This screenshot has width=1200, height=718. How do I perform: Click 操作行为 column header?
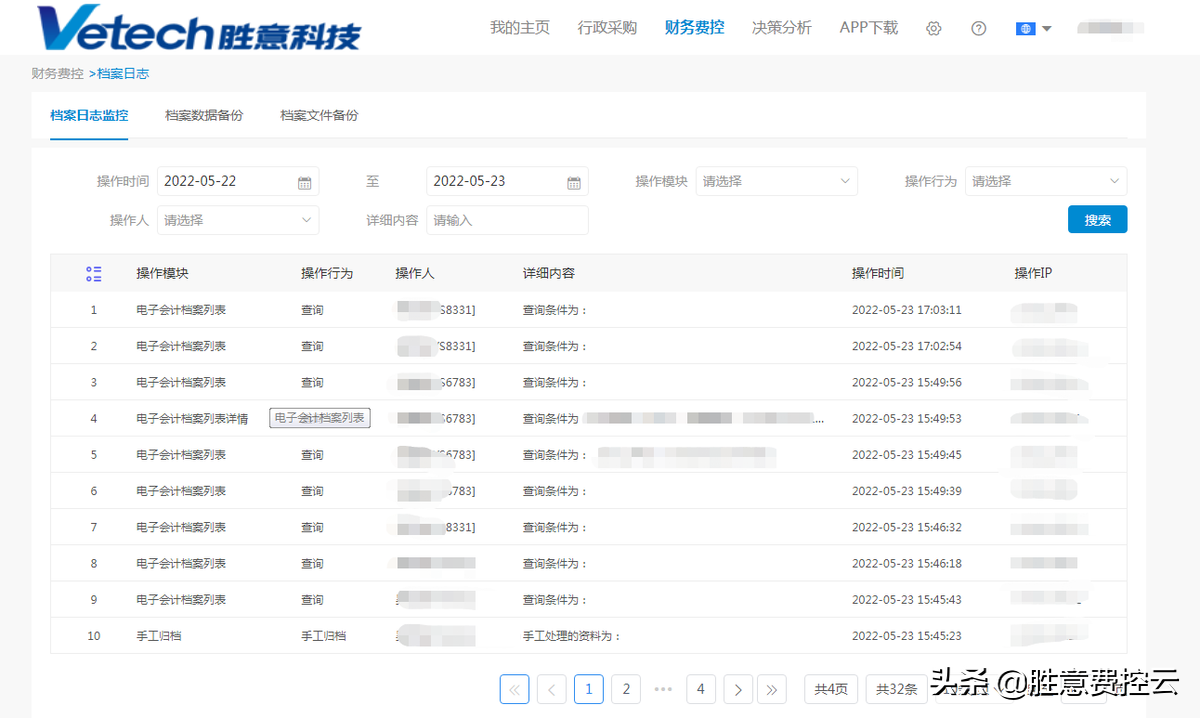click(327, 273)
